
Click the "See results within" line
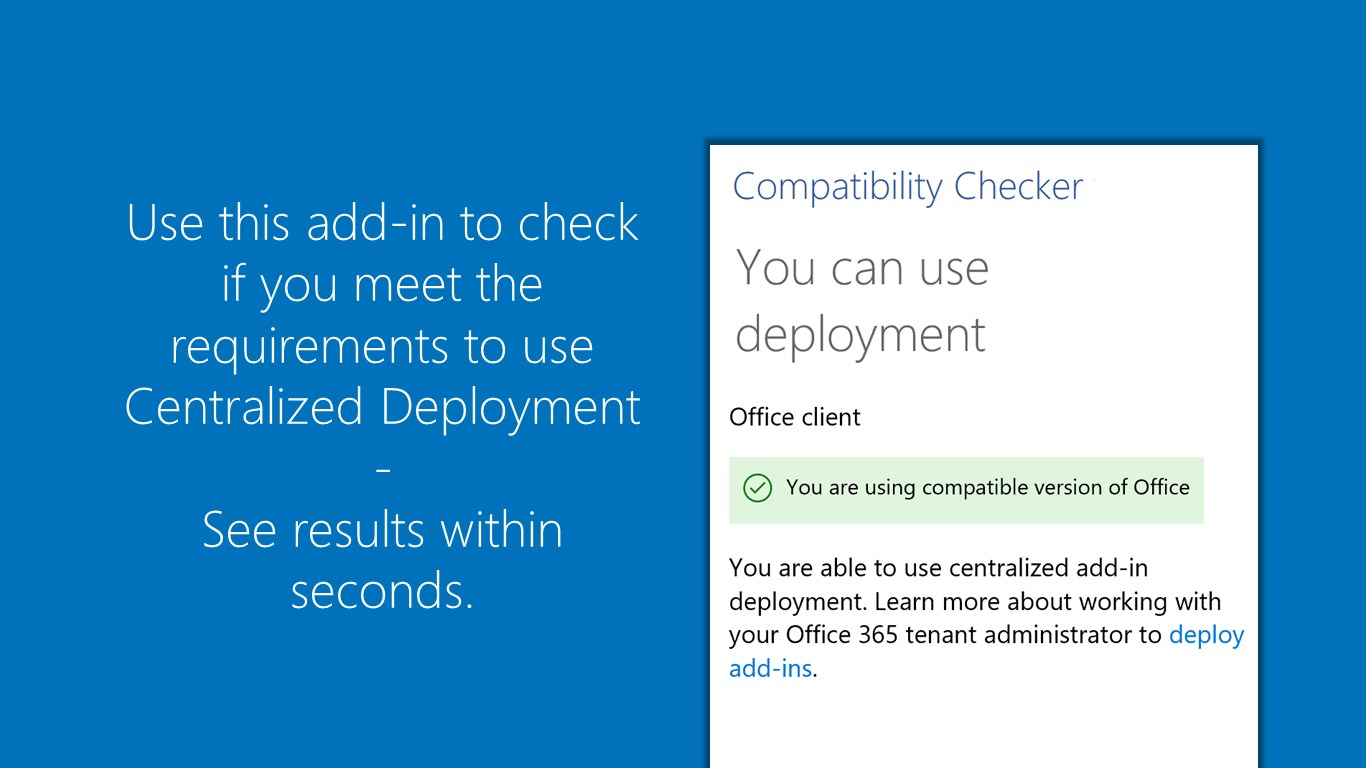point(382,530)
